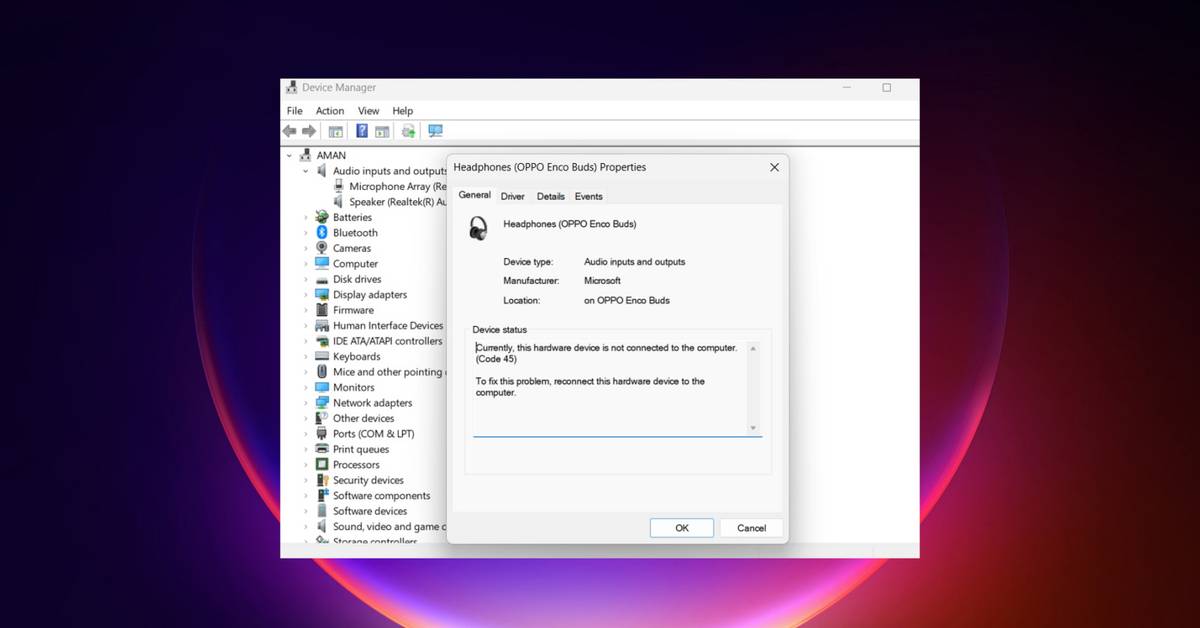Collapse the AMAN root computer node
Viewport: 1200px width, 628px height.
(x=290, y=156)
